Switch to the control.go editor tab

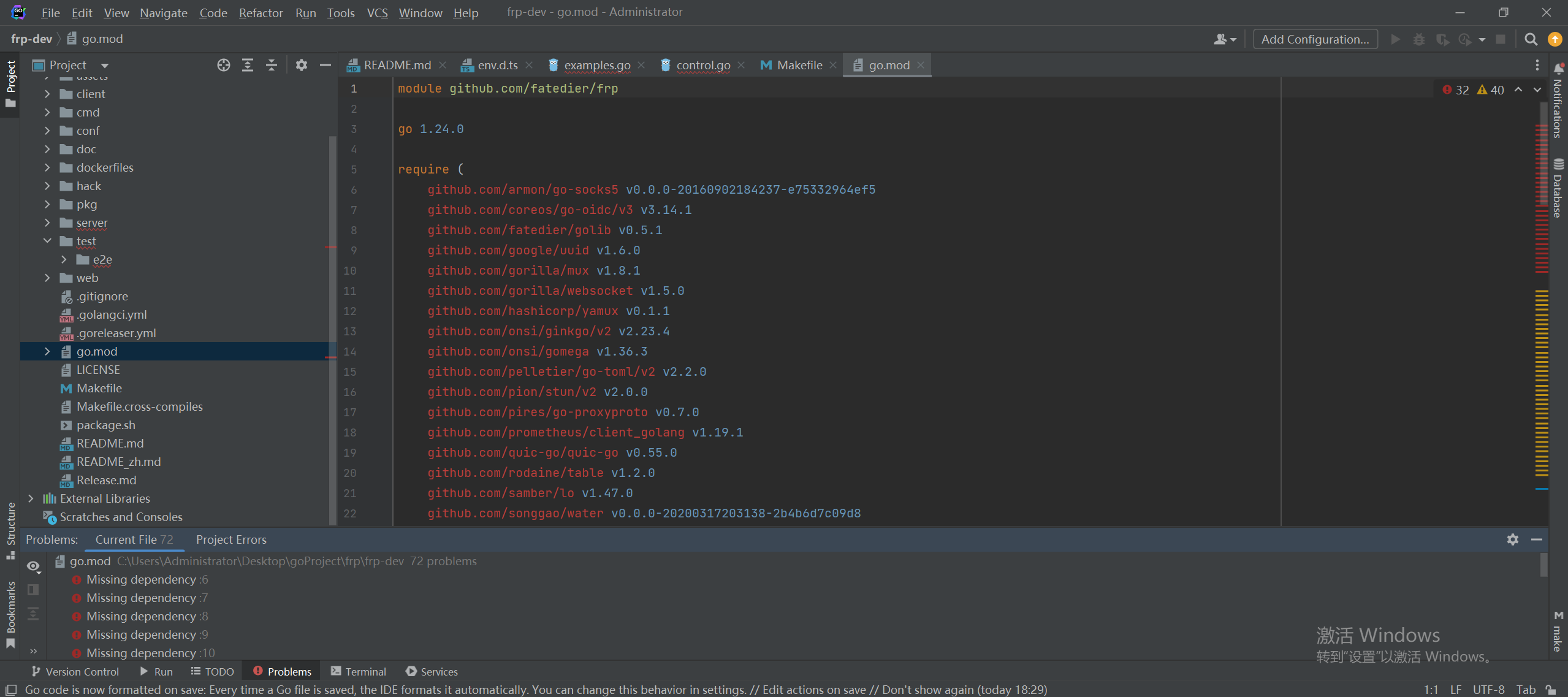pos(702,65)
